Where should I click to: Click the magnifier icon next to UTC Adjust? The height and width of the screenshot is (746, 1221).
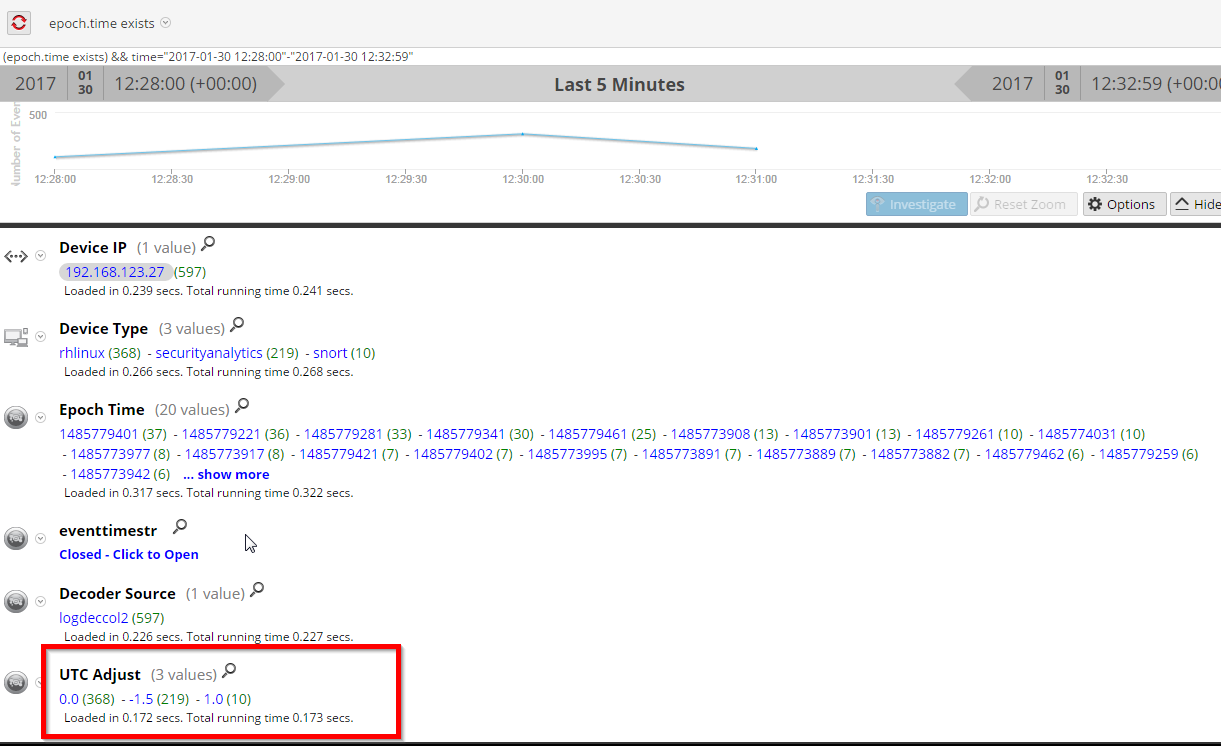(229, 672)
